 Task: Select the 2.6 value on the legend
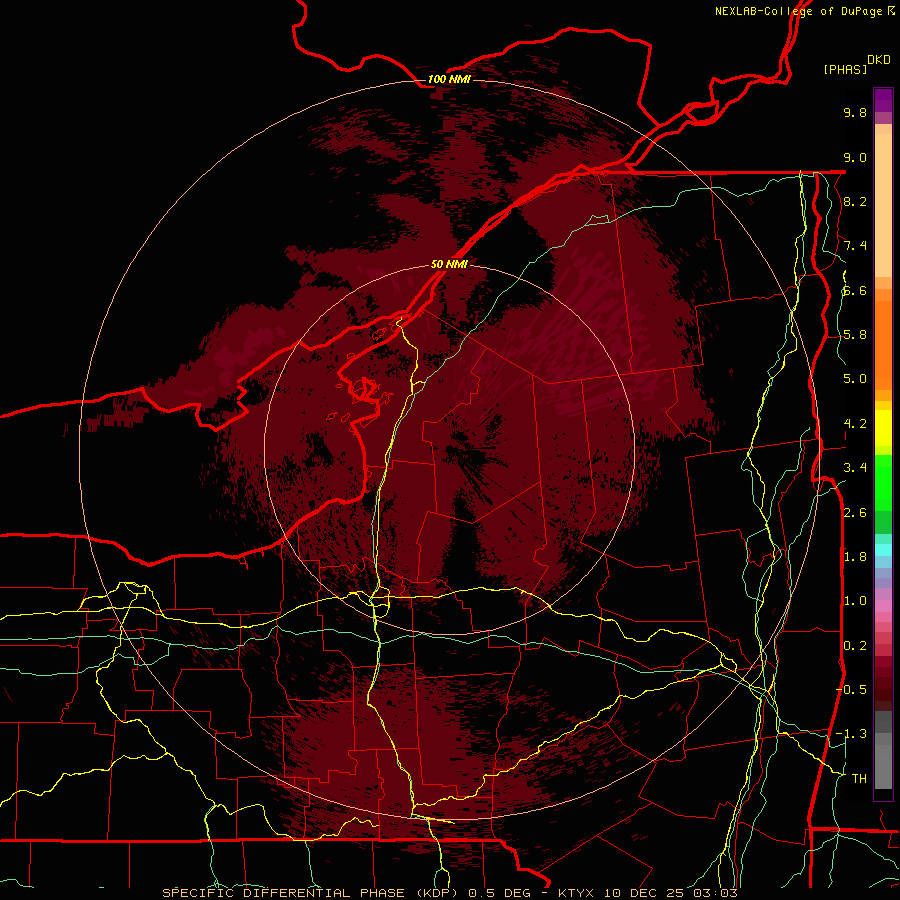click(855, 513)
